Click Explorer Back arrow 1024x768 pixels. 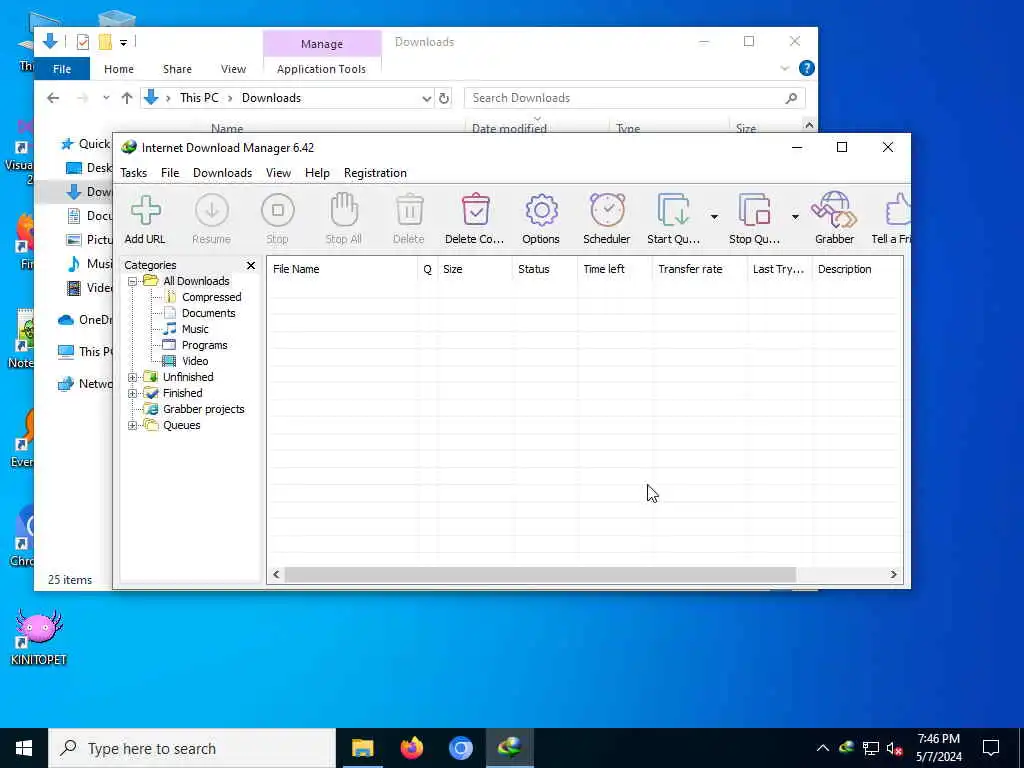coord(53,99)
